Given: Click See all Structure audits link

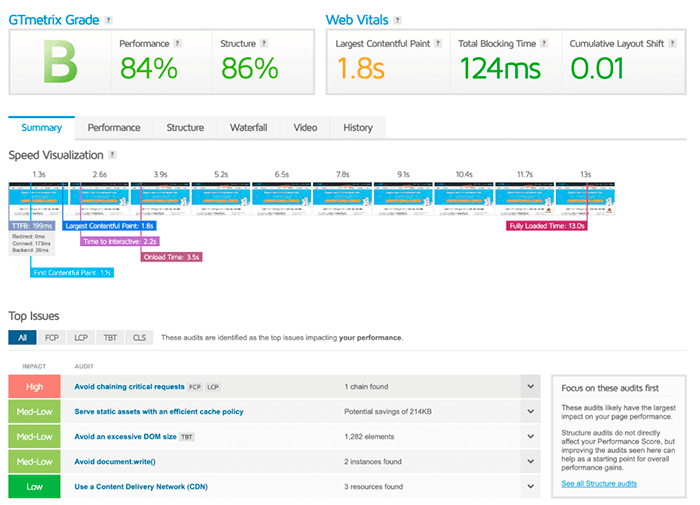Looking at the screenshot, I should point(599,484).
